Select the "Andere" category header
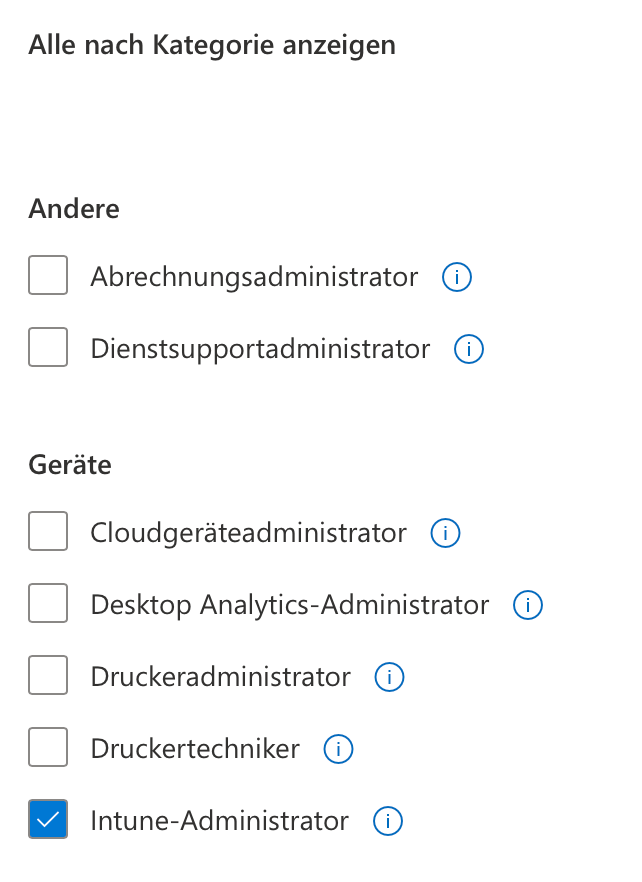This screenshot has height=882, width=642. point(74,209)
